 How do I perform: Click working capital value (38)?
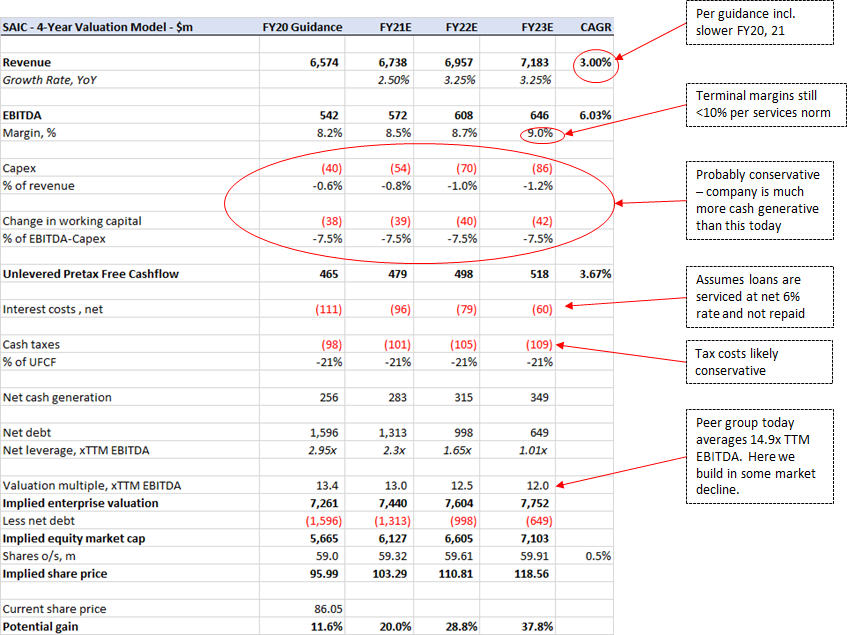pos(332,221)
